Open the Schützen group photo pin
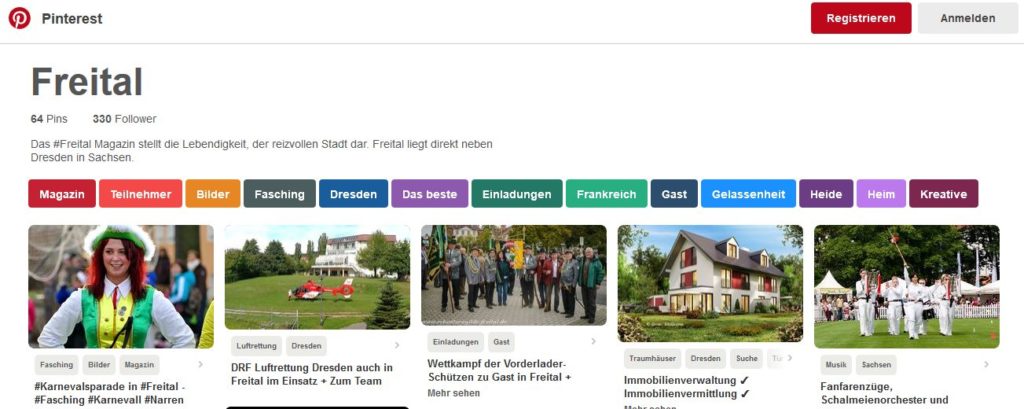1024x409 pixels. [514, 275]
